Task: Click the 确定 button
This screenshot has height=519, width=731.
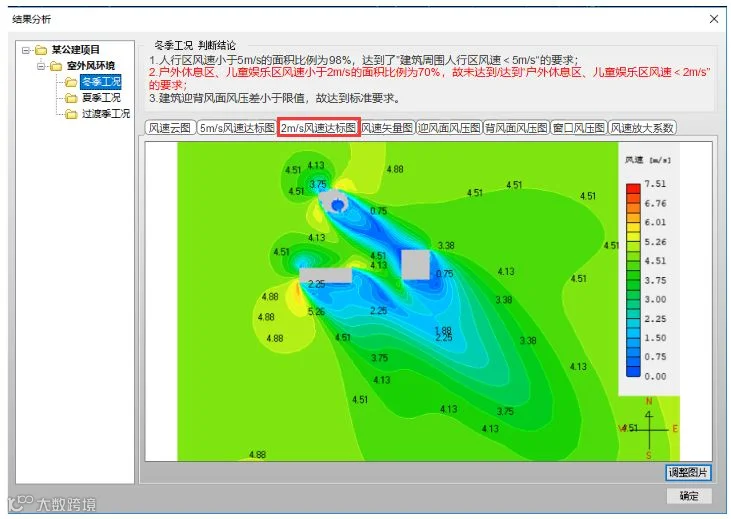Action: point(689,496)
